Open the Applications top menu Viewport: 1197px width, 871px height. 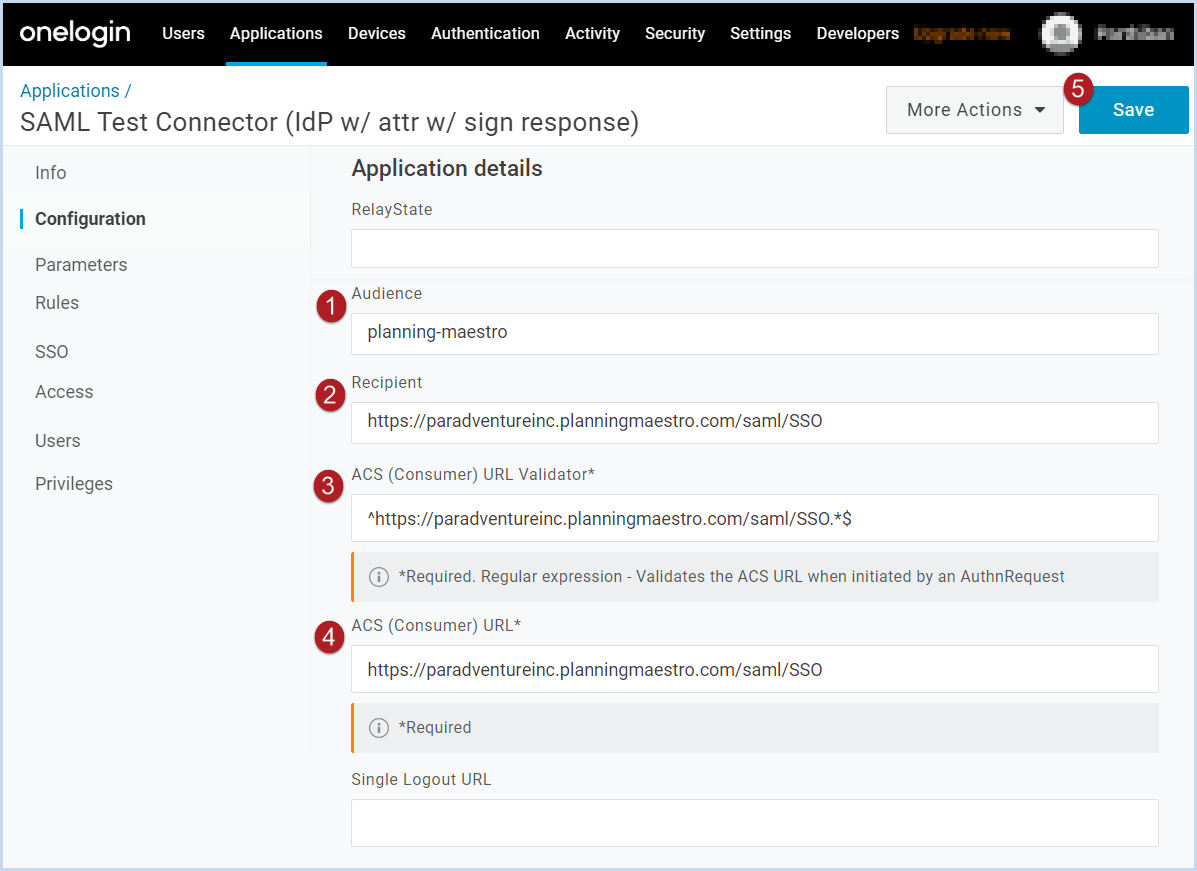[x=276, y=34]
